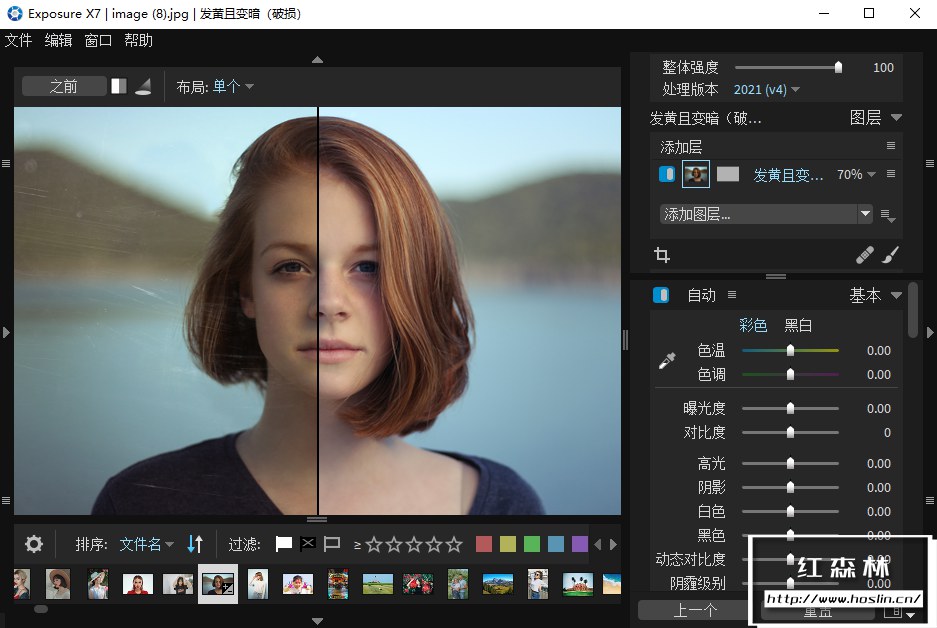This screenshot has width=937, height=628.
Task: Click the 整体强度 slider handle
Action: (x=838, y=68)
